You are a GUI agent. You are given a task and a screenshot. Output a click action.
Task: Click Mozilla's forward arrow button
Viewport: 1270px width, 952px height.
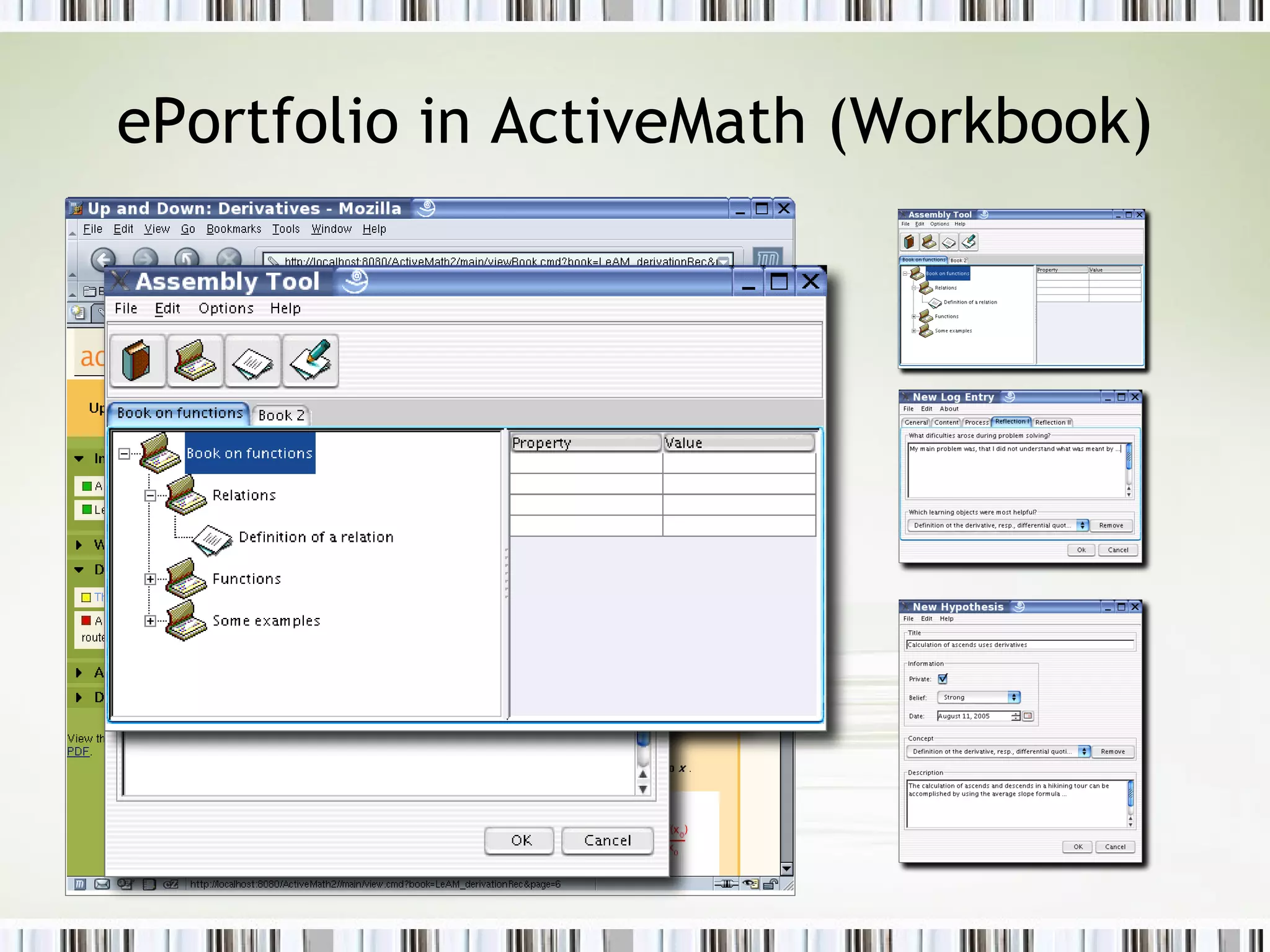[145, 258]
